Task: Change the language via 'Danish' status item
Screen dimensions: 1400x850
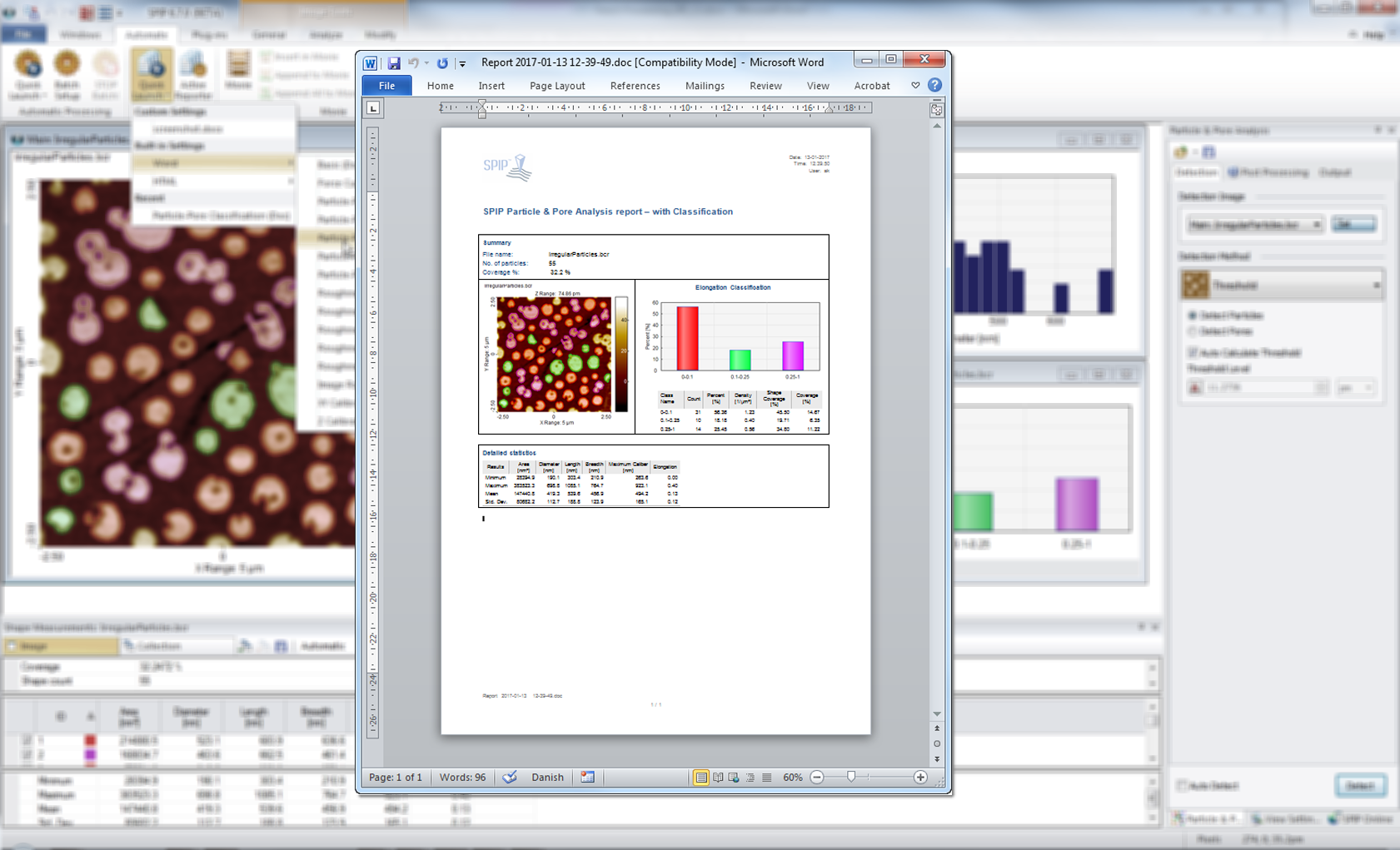Action: pos(547,778)
